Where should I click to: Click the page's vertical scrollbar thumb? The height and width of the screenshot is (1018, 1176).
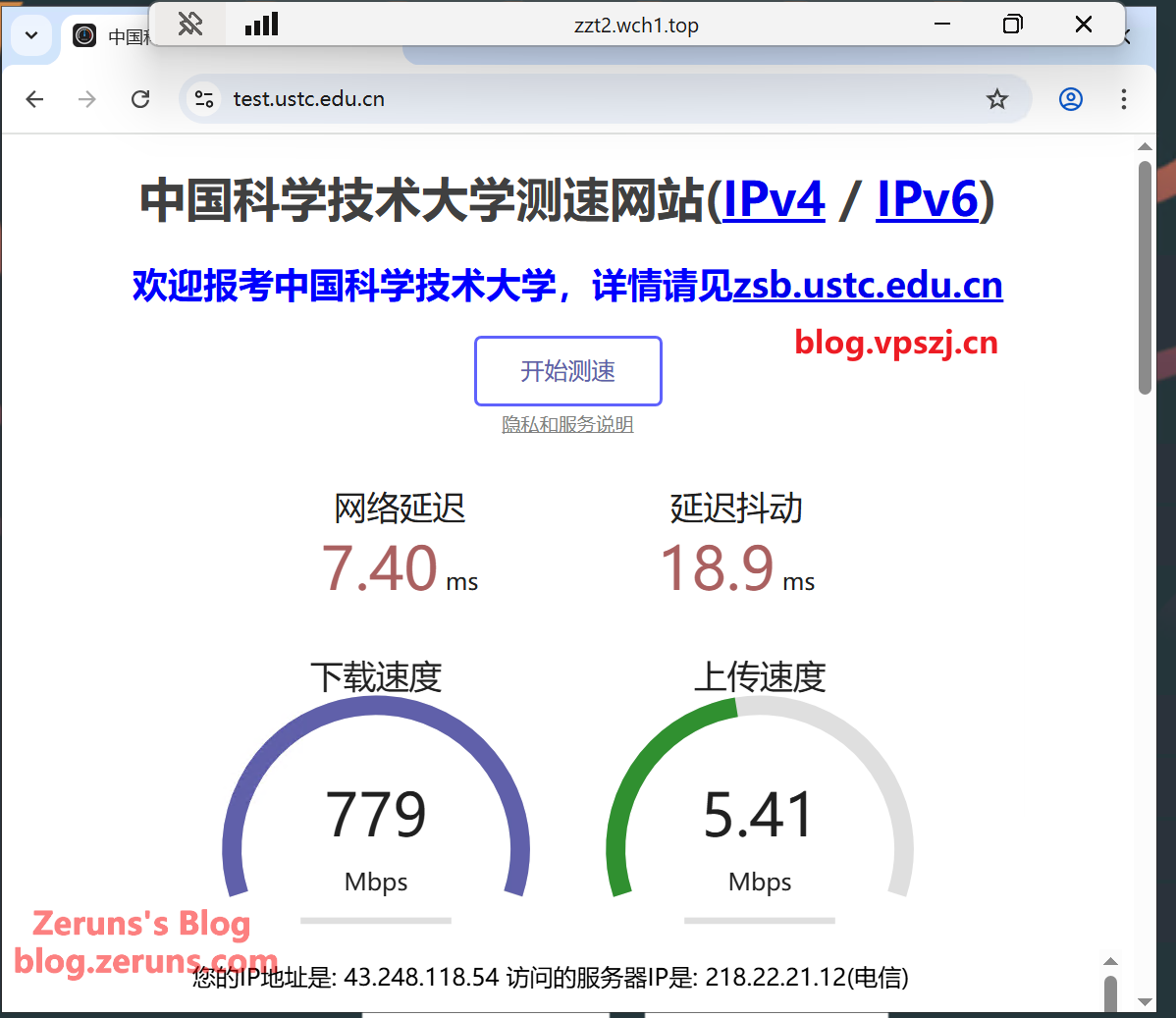point(1145,277)
